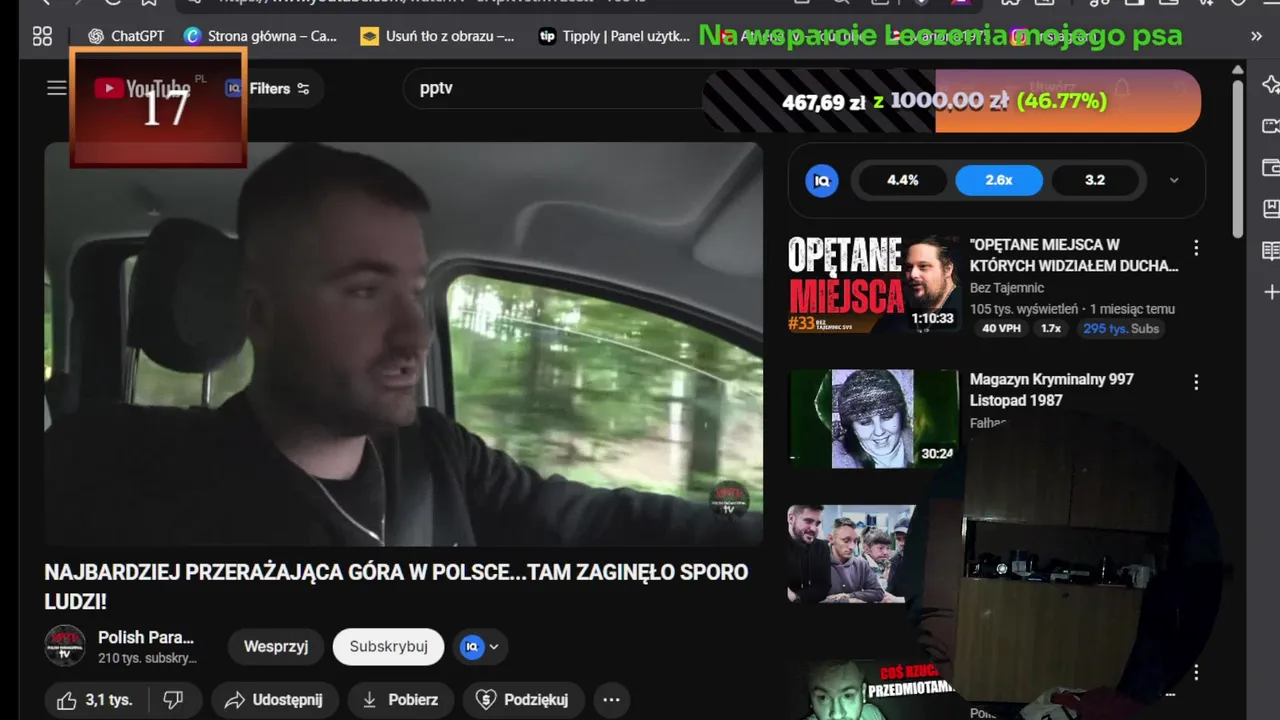
Task: Click the Subskrybuj button
Action: click(x=389, y=646)
